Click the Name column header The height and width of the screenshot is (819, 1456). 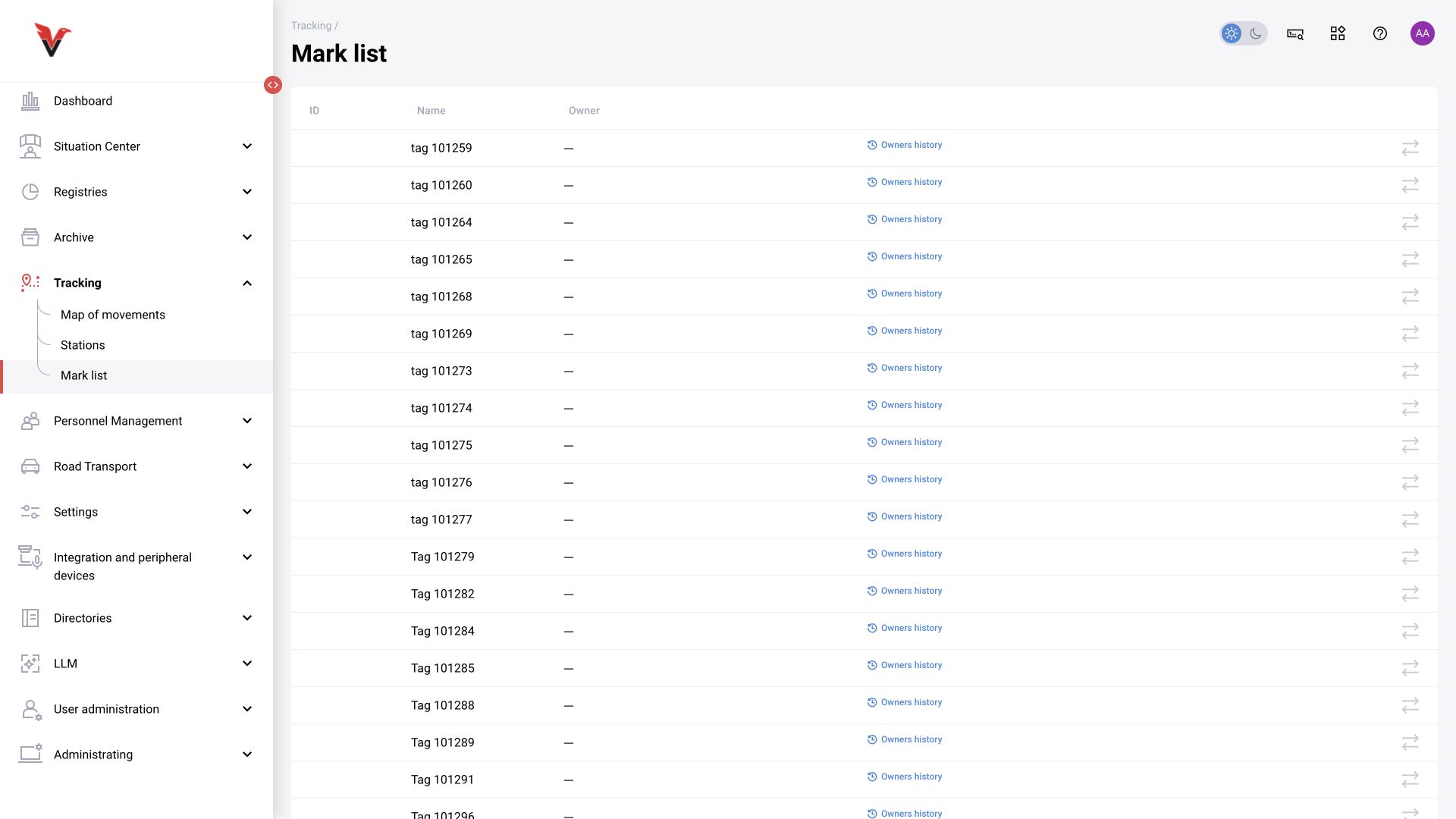[x=431, y=111]
